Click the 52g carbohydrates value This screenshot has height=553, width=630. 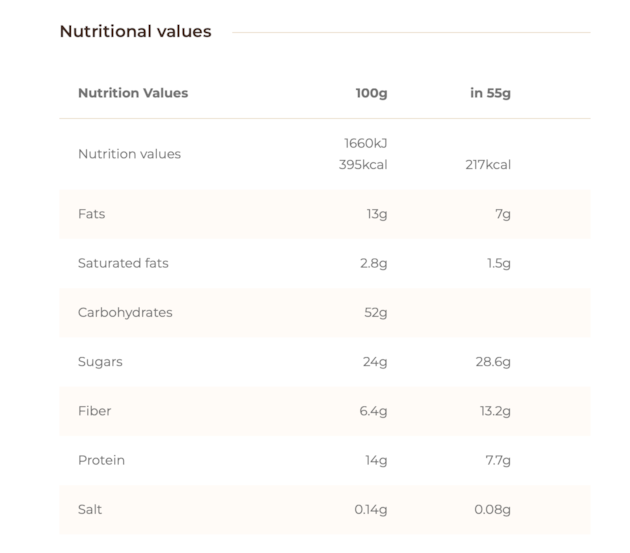coord(376,313)
